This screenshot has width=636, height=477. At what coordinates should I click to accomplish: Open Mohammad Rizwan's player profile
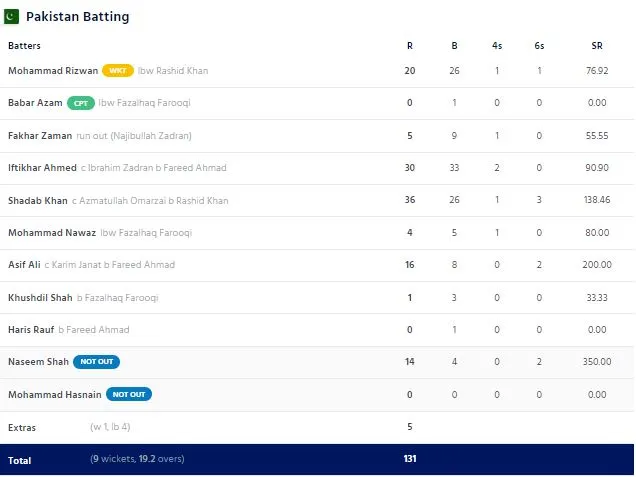[52, 71]
